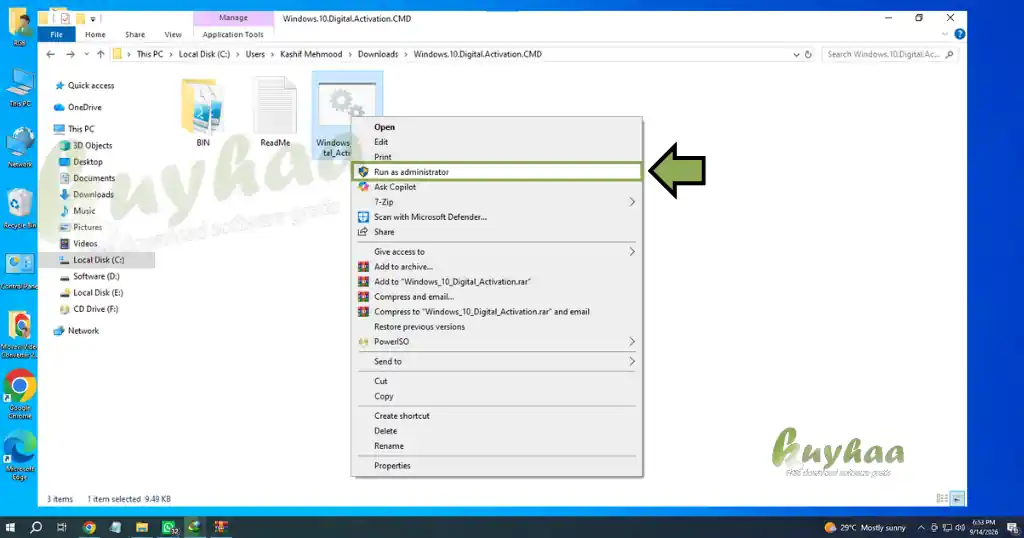Open the BIN folder icon

202,107
